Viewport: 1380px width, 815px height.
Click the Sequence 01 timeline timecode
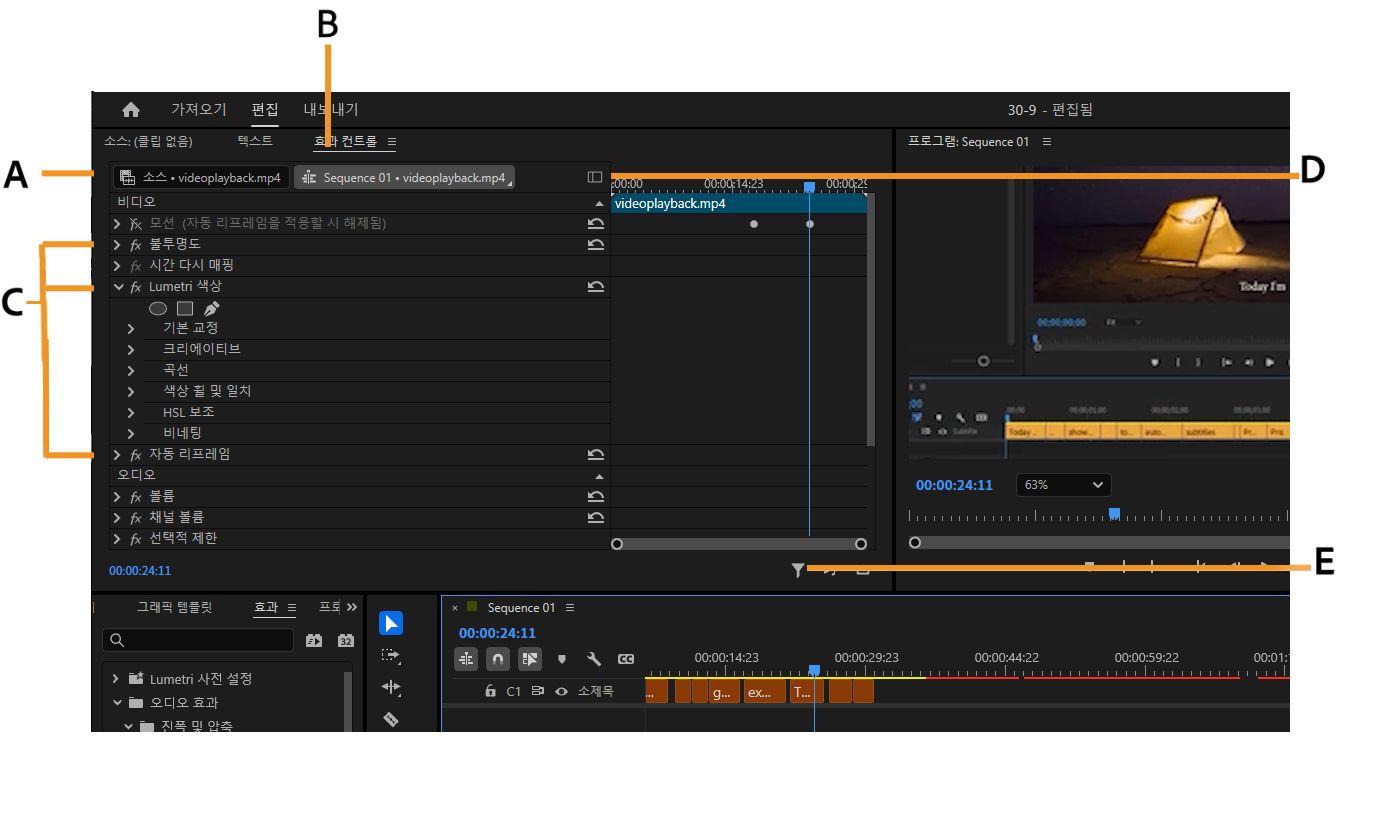click(x=497, y=633)
